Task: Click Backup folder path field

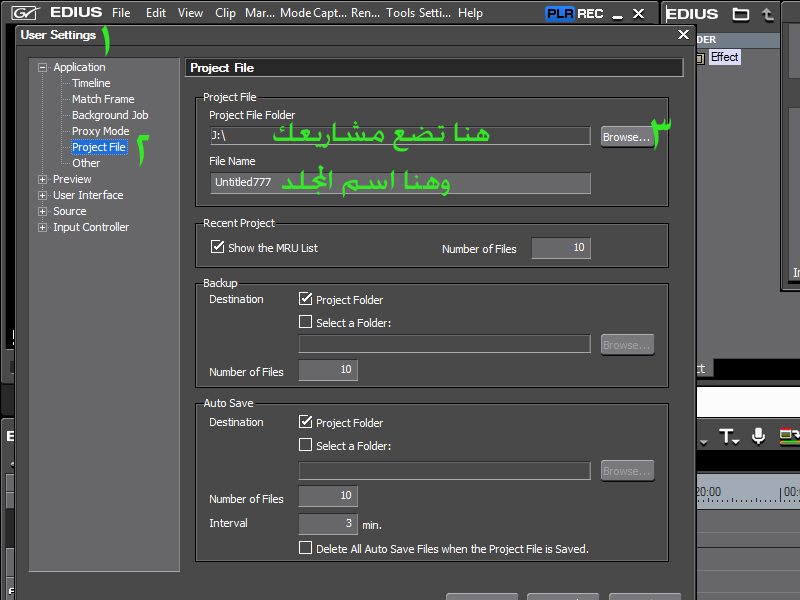Action: click(444, 344)
